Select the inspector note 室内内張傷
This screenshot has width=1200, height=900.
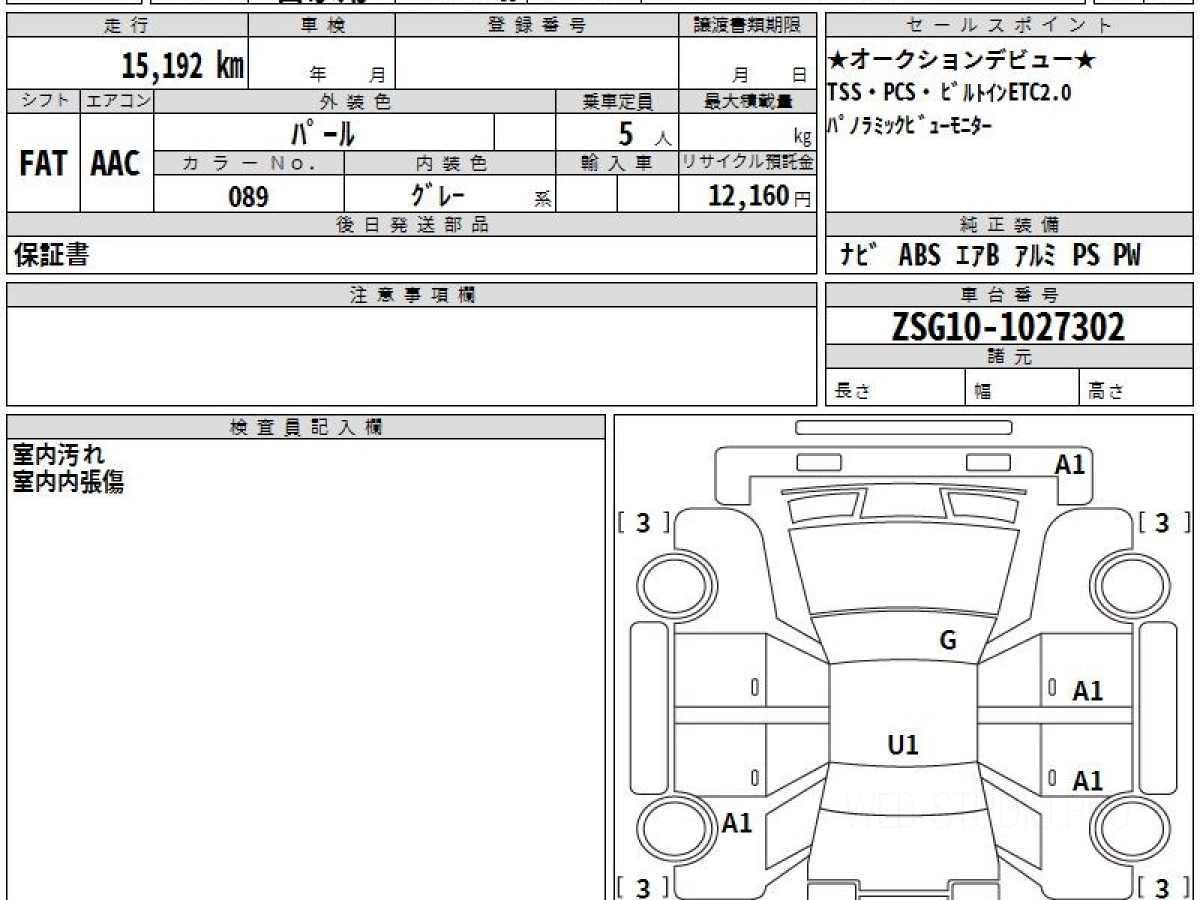click(68, 482)
